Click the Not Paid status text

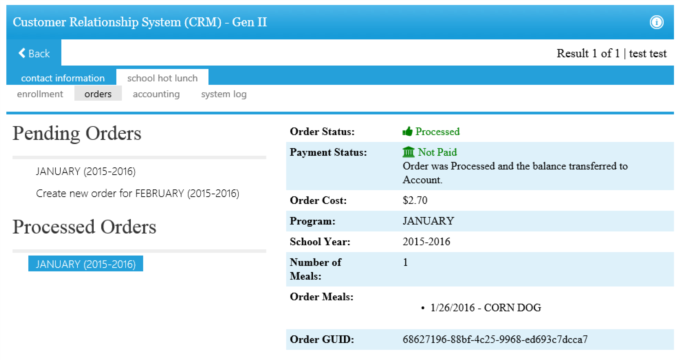[x=437, y=152]
